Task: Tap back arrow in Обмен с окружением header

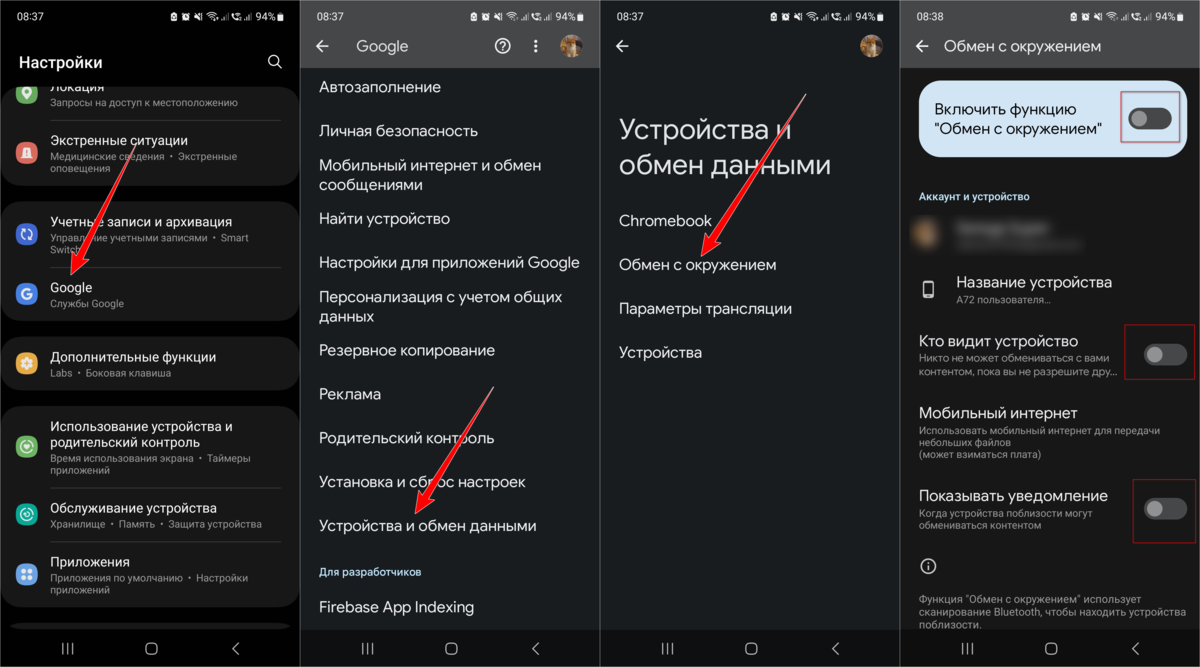Action: tap(922, 46)
